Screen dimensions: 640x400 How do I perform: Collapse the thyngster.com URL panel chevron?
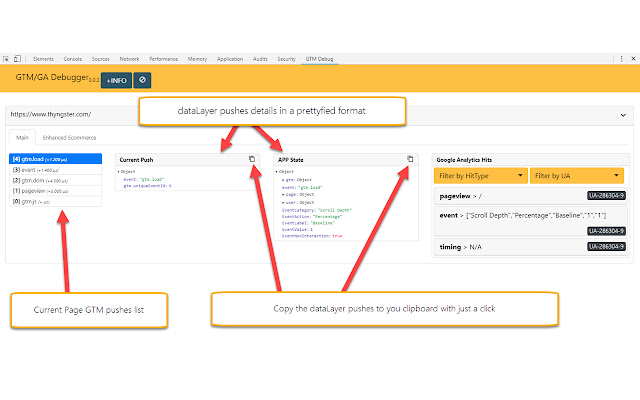pos(623,115)
